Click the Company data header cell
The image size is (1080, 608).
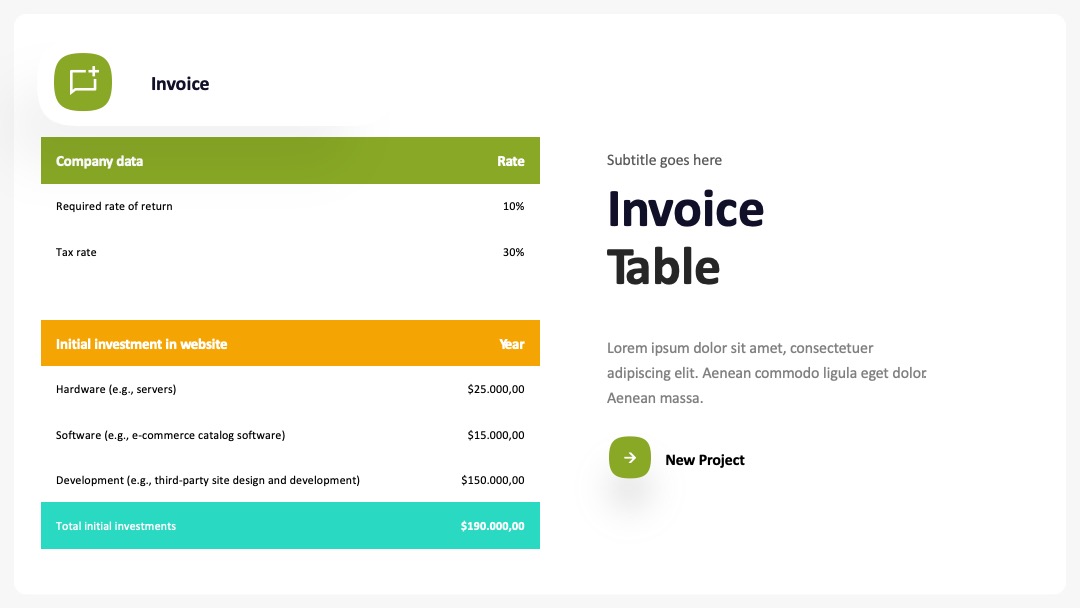pyautogui.click(x=99, y=161)
